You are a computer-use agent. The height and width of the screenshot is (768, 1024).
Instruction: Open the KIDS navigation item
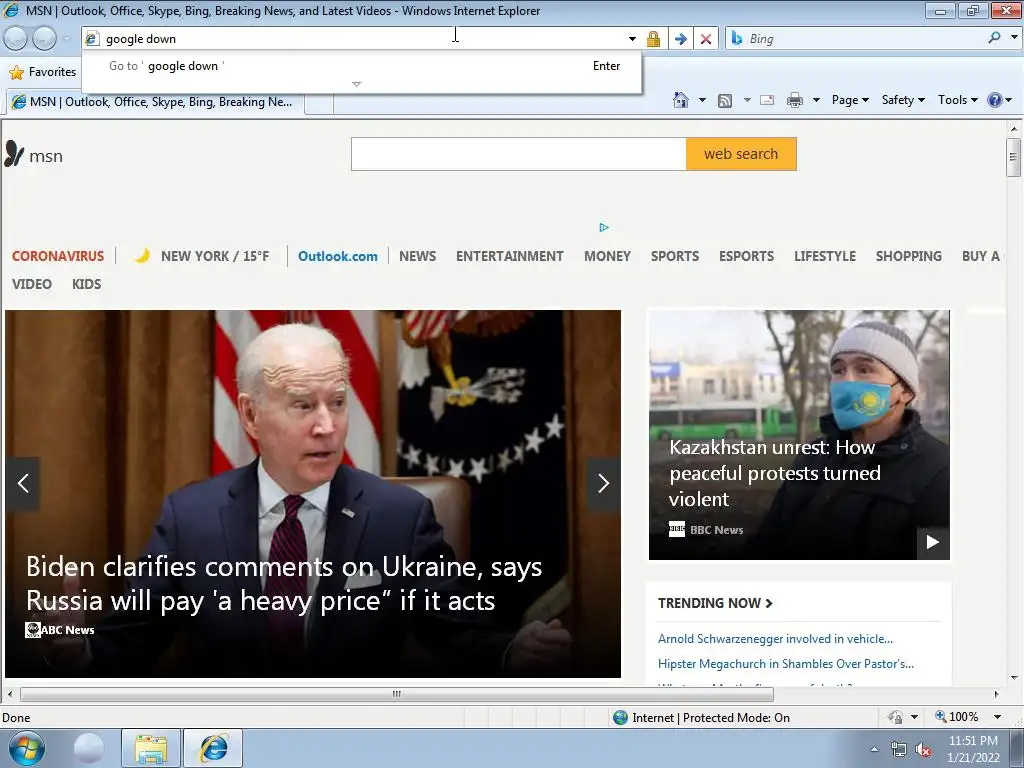86,284
